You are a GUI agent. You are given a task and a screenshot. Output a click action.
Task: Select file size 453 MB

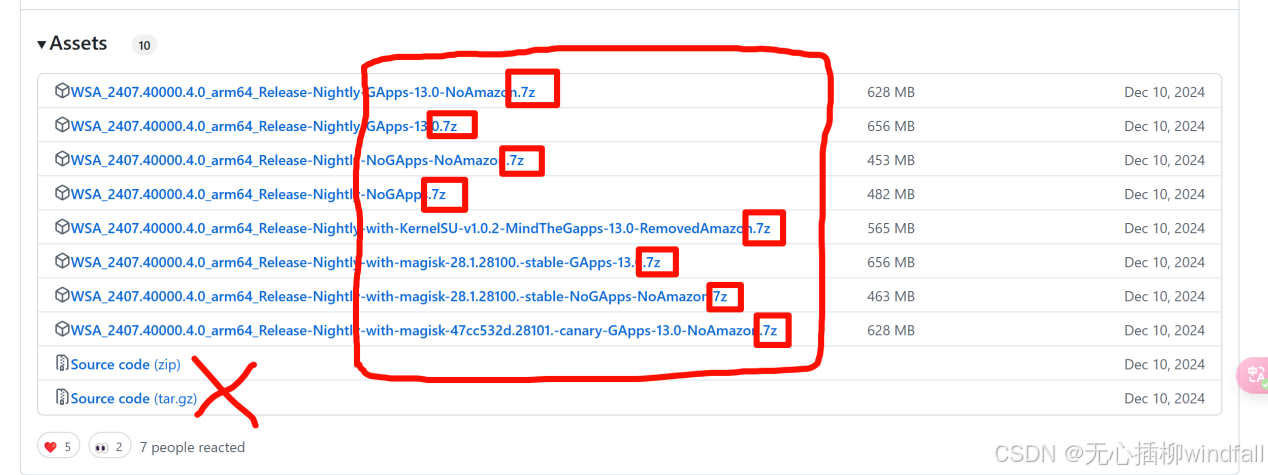point(891,160)
